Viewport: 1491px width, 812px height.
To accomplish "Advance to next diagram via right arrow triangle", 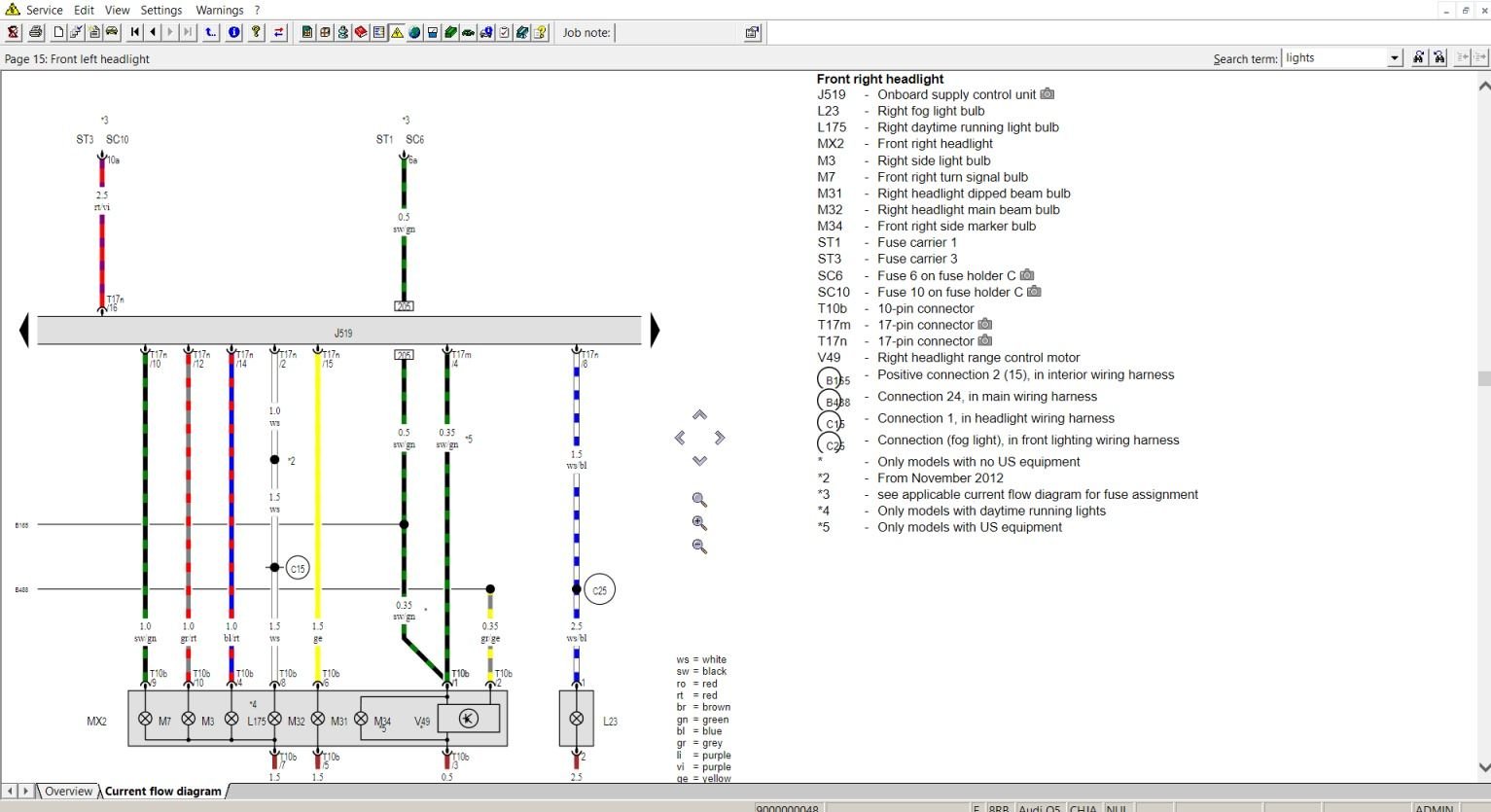I will [x=655, y=331].
